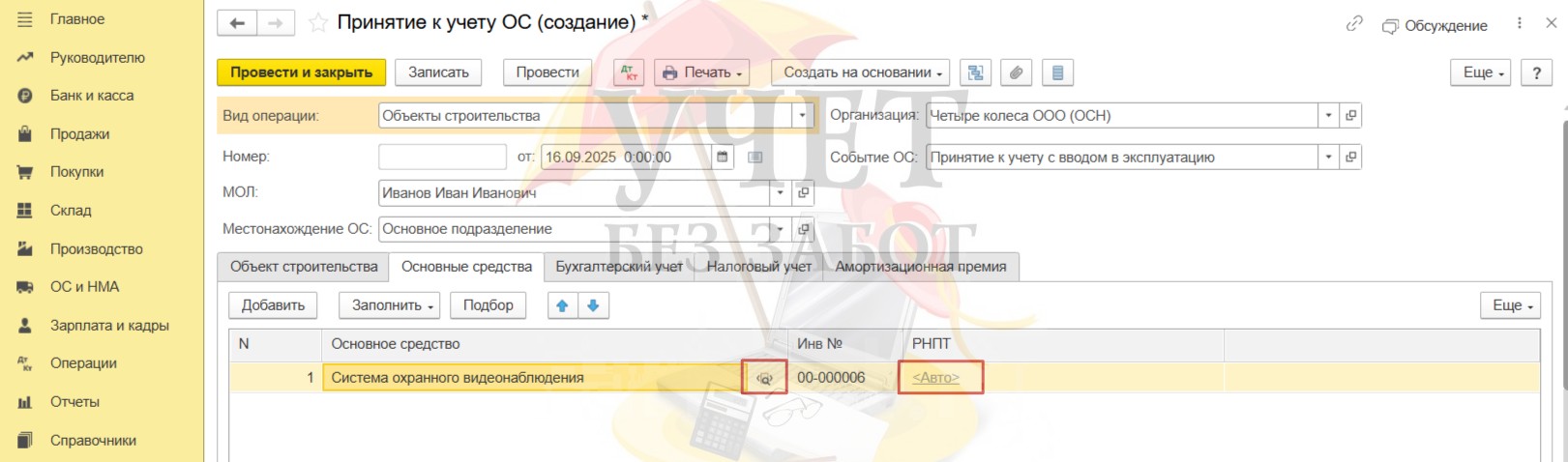Move row up with blue arrow
This screenshot has width=1568, height=462.
pos(562,305)
